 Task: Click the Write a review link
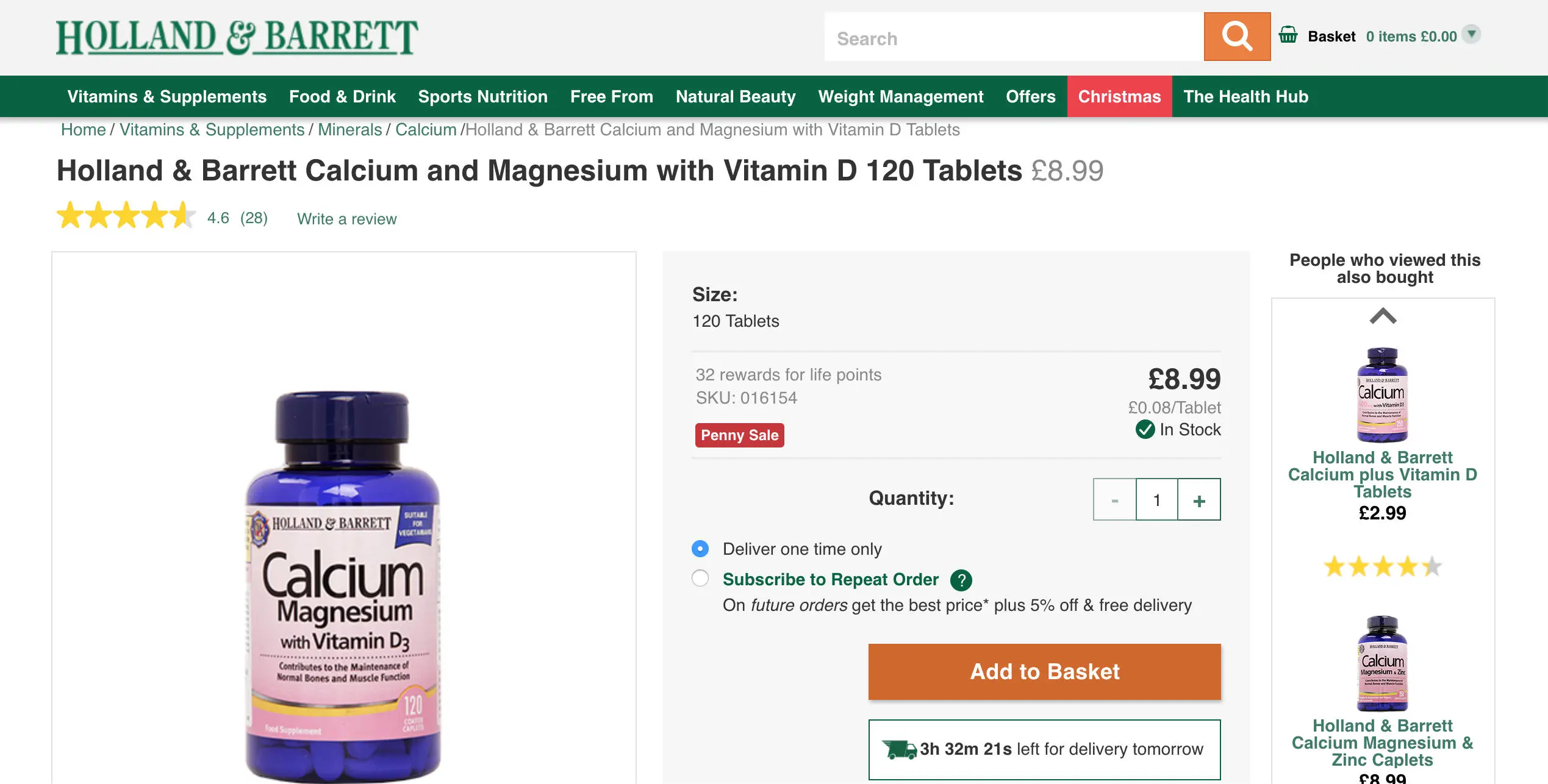(346, 219)
